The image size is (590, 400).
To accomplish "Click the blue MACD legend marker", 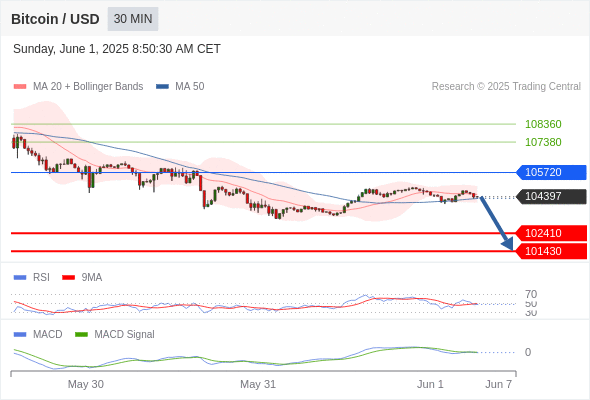I will tap(20, 335).
